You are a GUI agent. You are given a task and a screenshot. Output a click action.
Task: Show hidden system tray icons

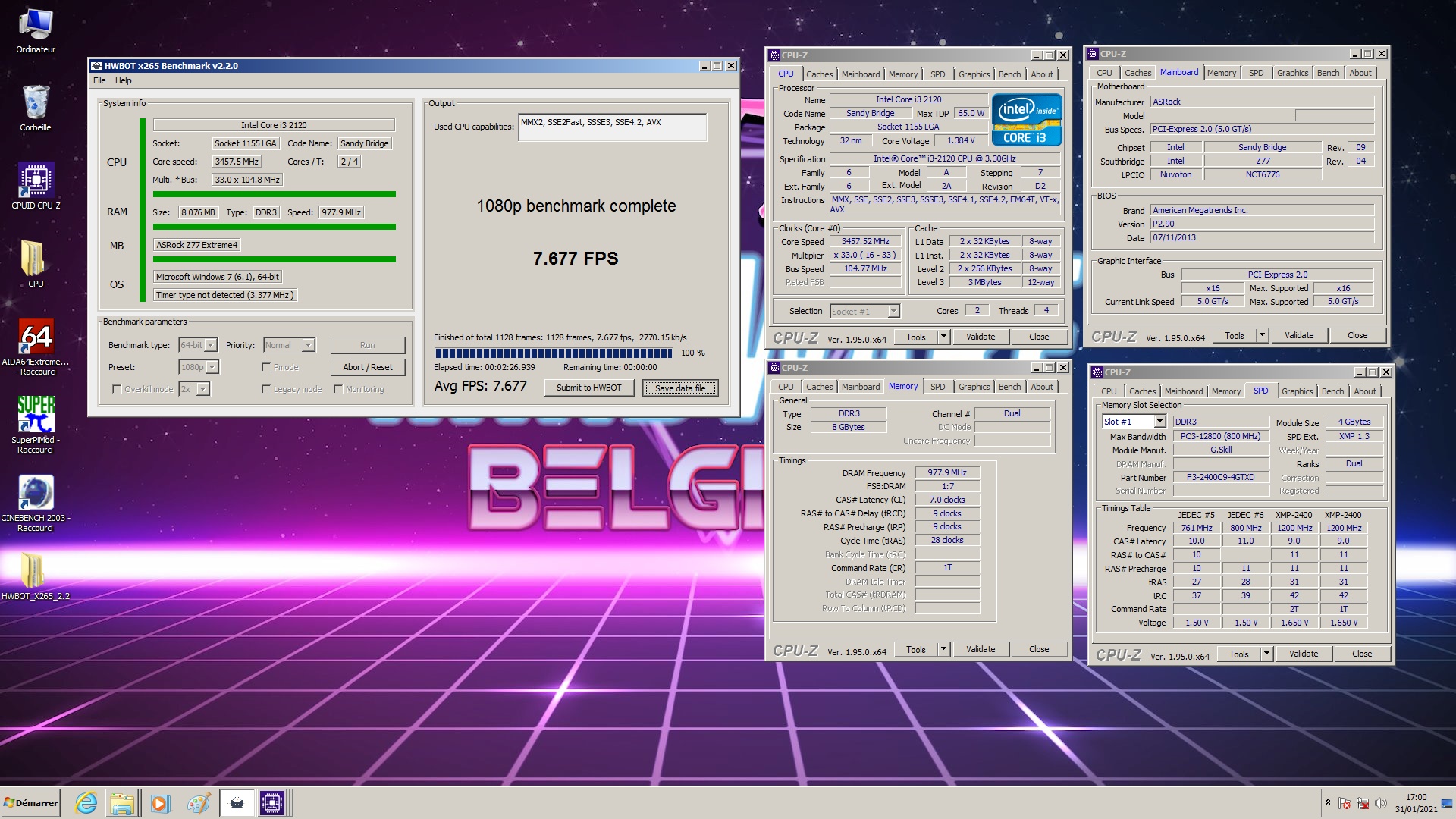1328,802
